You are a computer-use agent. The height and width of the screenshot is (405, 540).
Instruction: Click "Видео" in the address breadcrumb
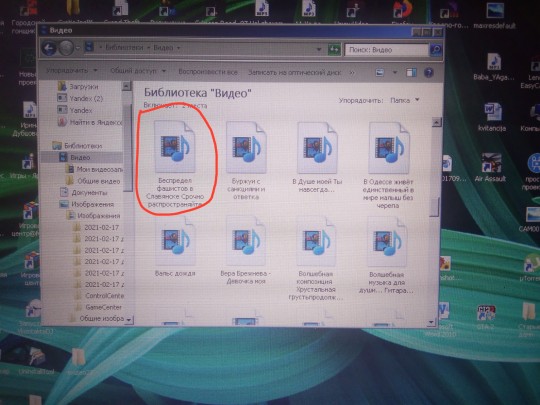point(163,48)
